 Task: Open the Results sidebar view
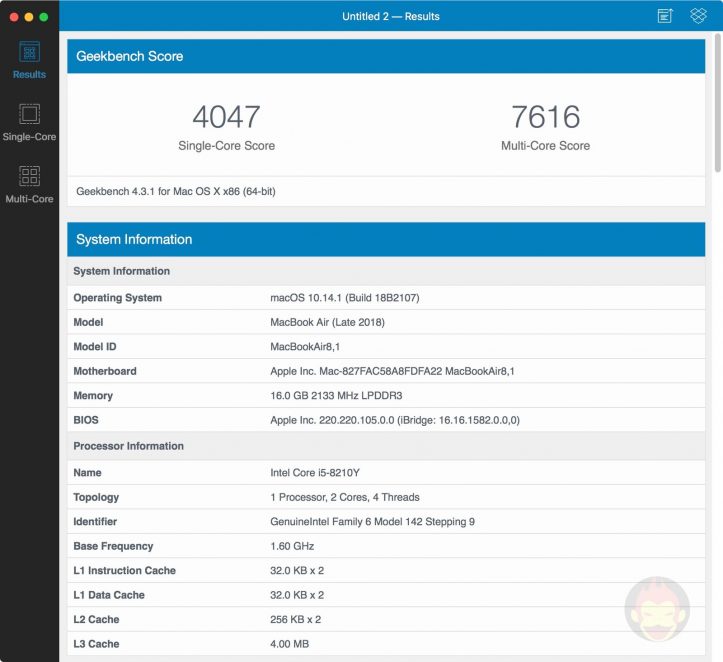pyautogui.click(x=29, y=60)
